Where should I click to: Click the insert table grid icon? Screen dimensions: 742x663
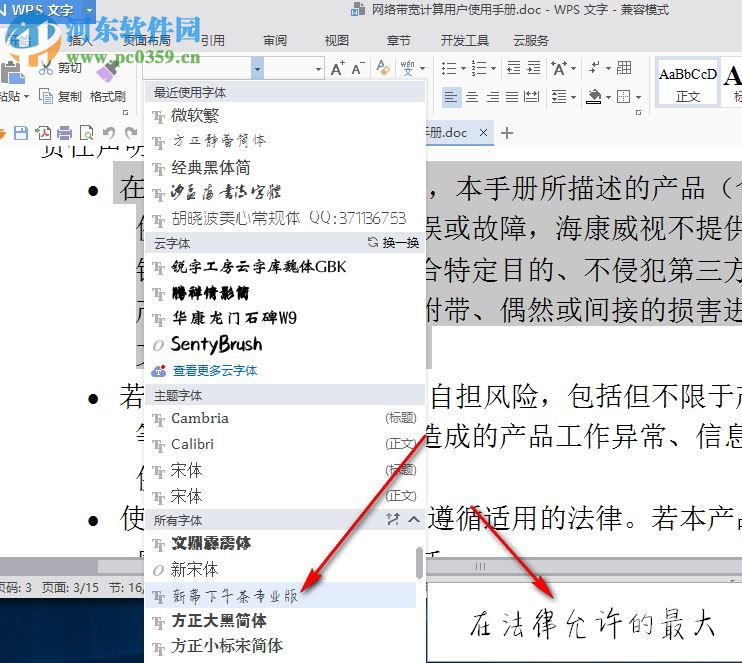624,68
